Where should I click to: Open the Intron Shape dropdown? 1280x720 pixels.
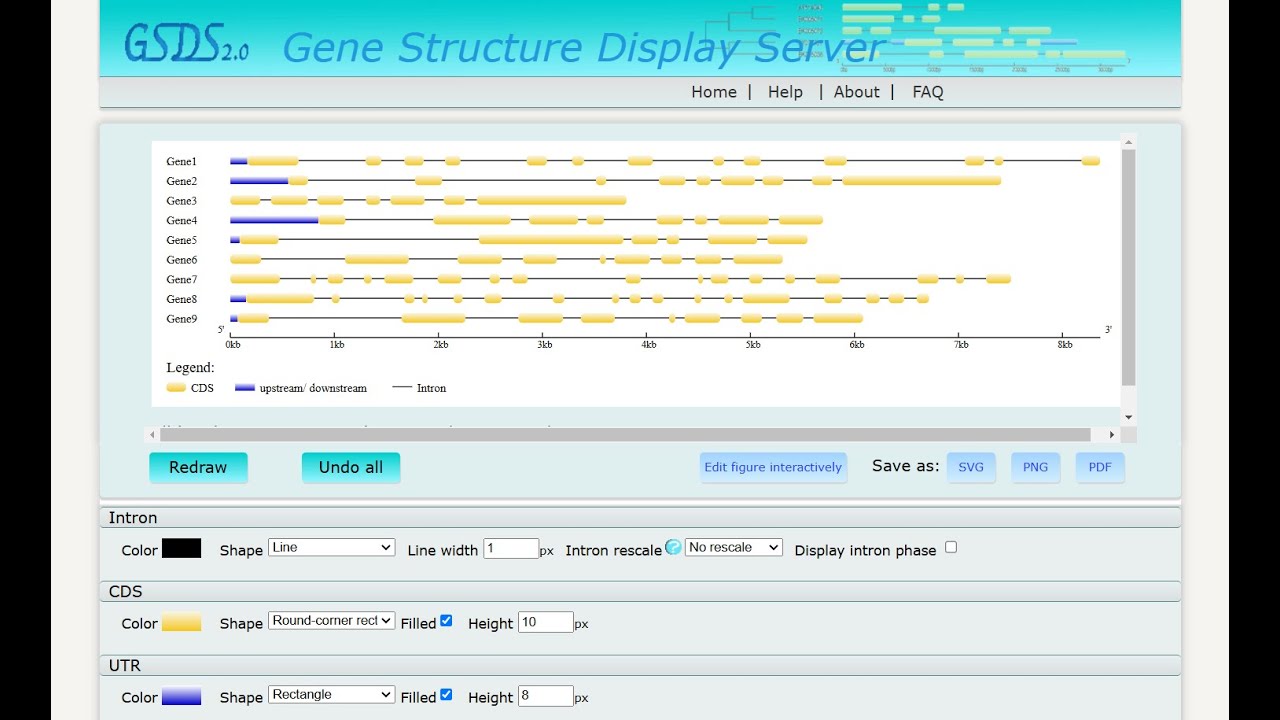(332, 548)
